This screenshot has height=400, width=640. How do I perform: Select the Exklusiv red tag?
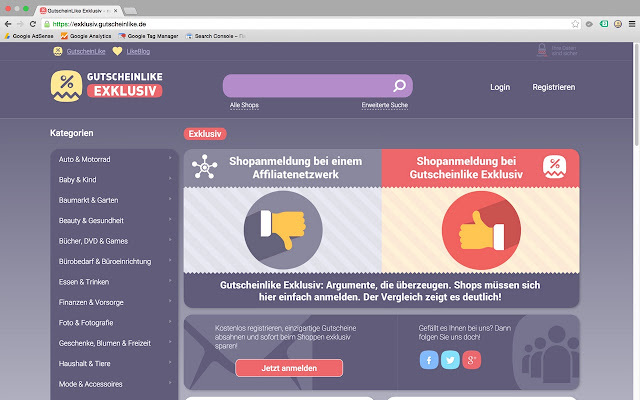coord(205,134)
